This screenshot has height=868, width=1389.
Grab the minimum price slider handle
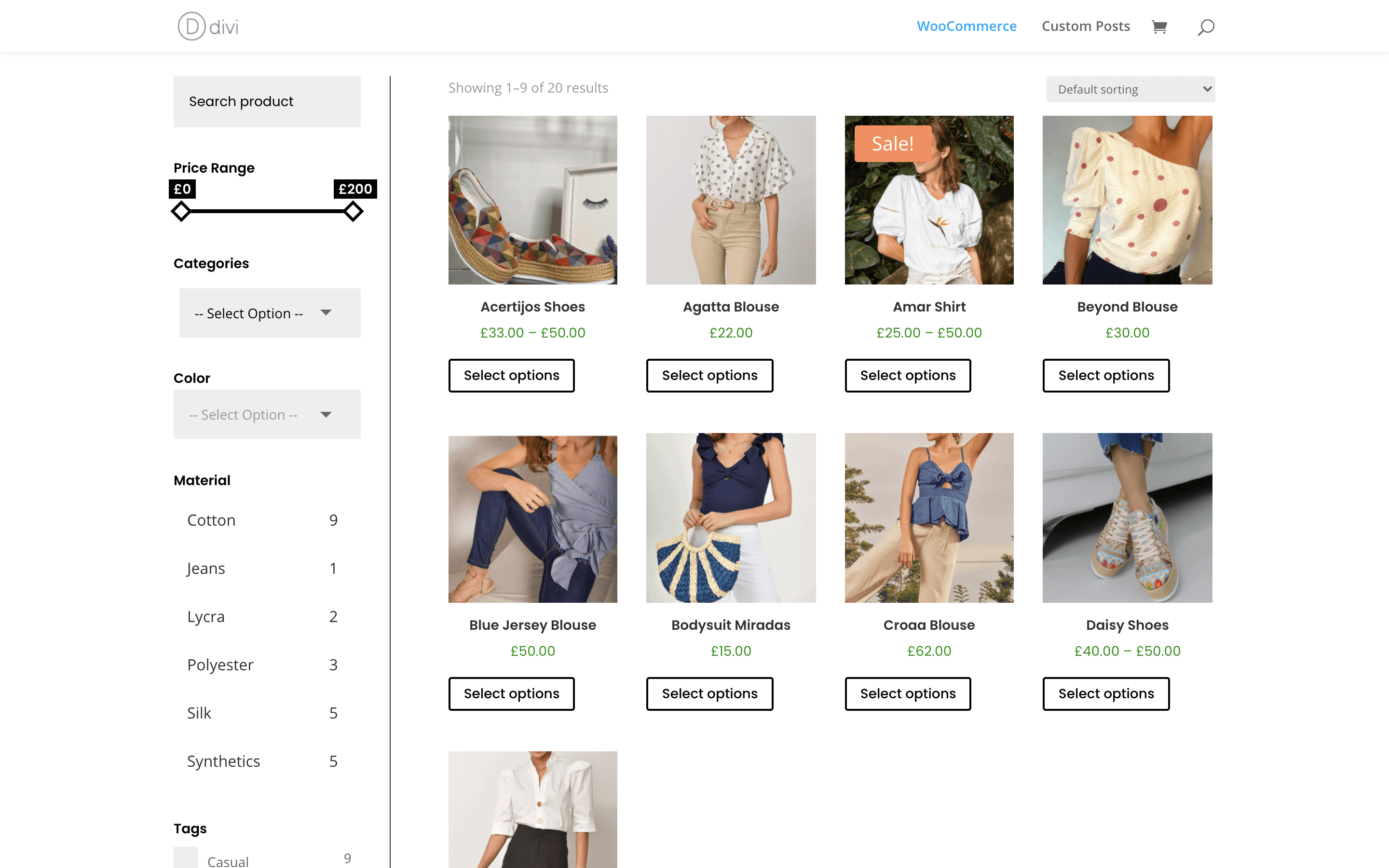(x=181, y=211)
